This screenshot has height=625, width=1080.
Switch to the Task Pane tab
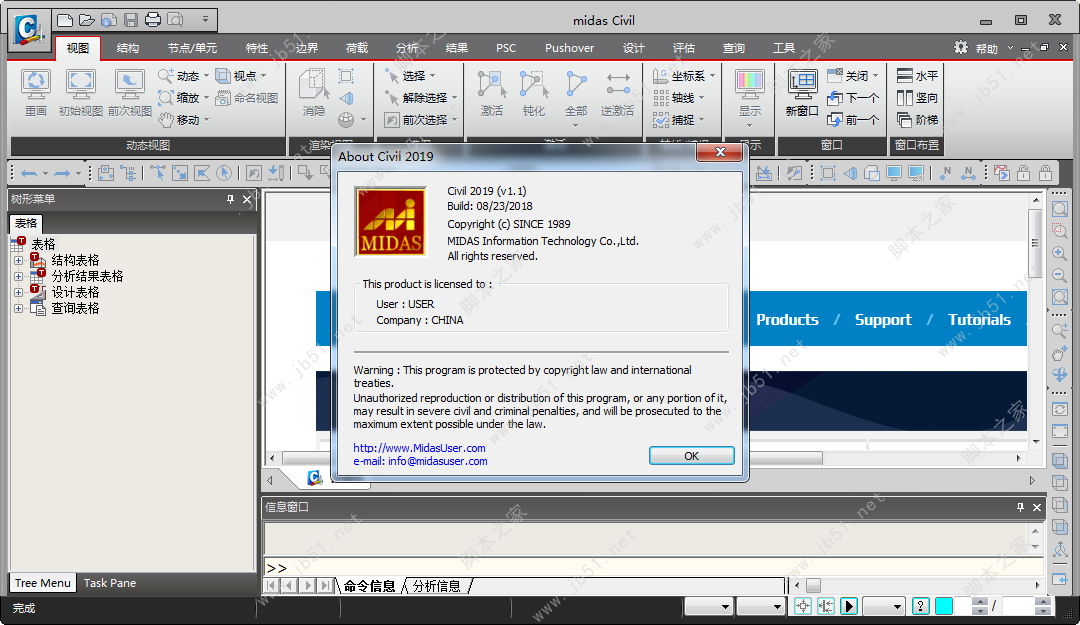click(x=110, y=583)
